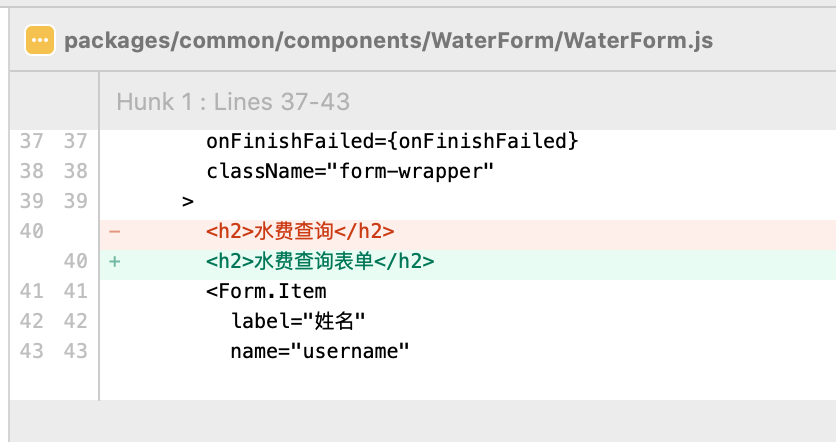Click line number 43 in the gutter
The width and height of the screenshot is (836, 442).
53,351
